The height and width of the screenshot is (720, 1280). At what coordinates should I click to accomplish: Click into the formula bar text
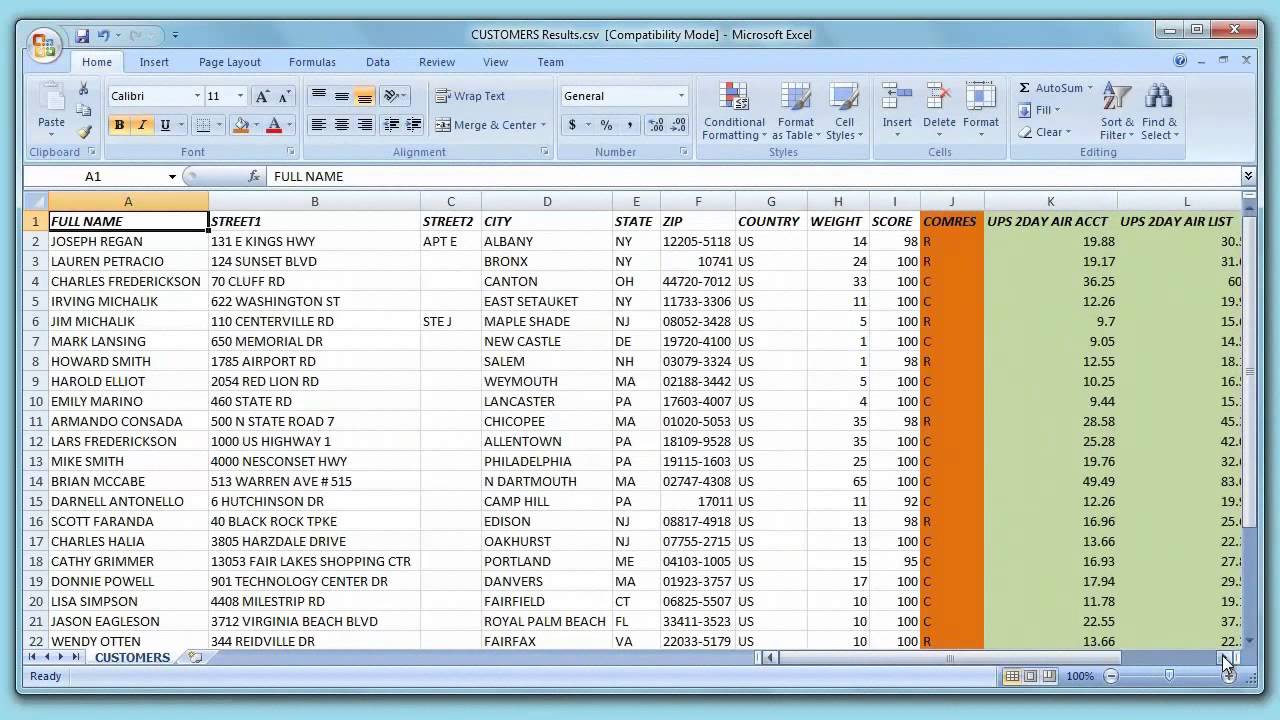pyautogui.click(x=752, y=176)
